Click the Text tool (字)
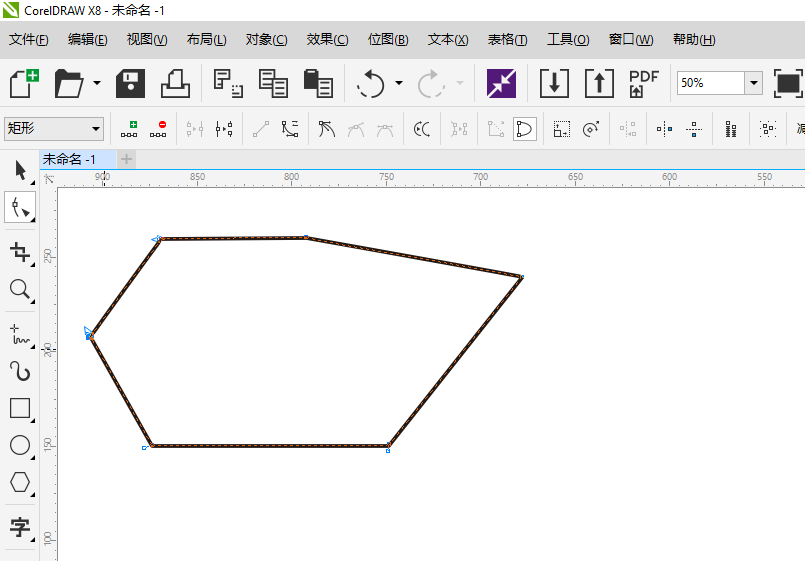 (x=20, y=527)
